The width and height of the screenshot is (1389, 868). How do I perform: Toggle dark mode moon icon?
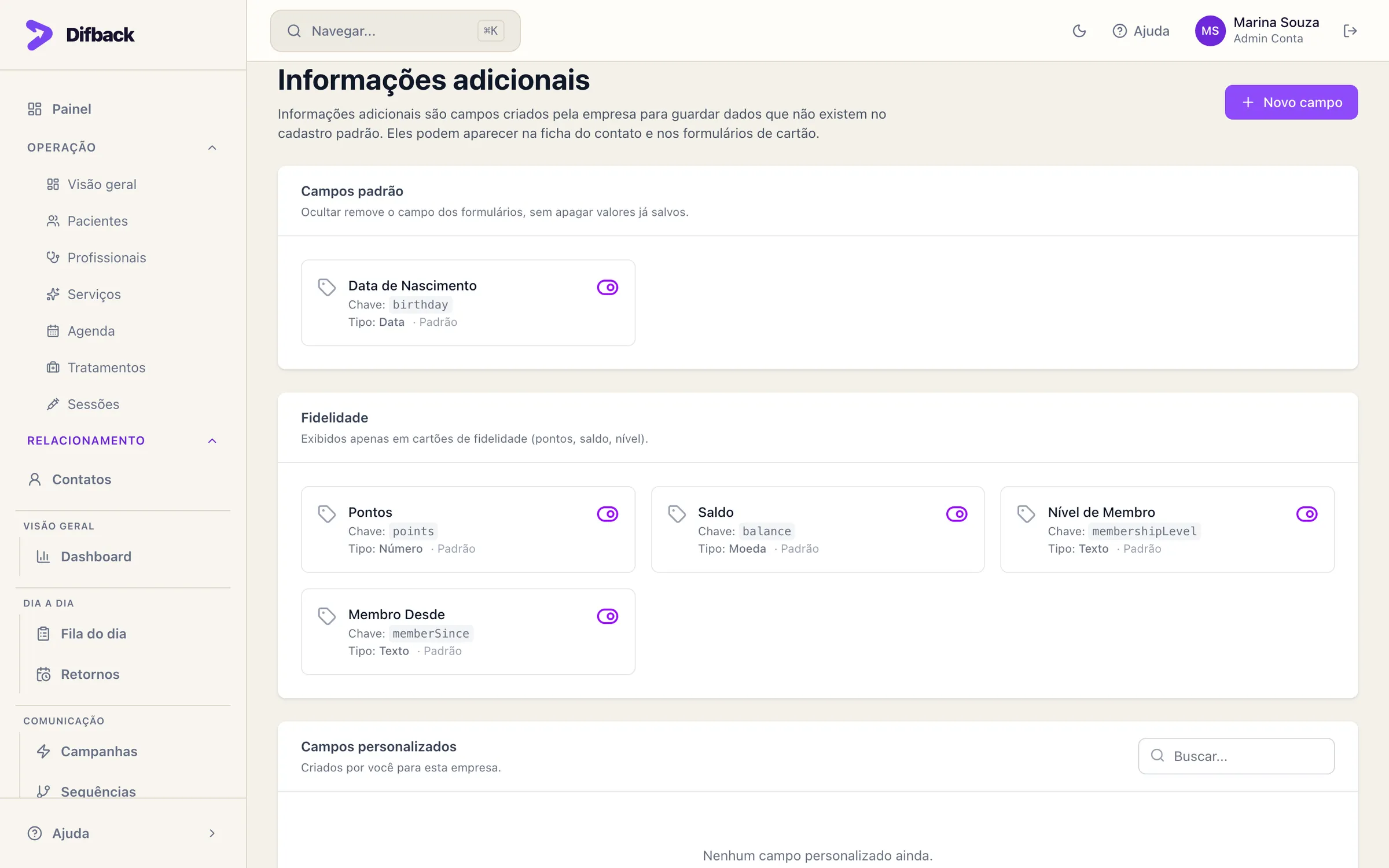(1079, 31)
